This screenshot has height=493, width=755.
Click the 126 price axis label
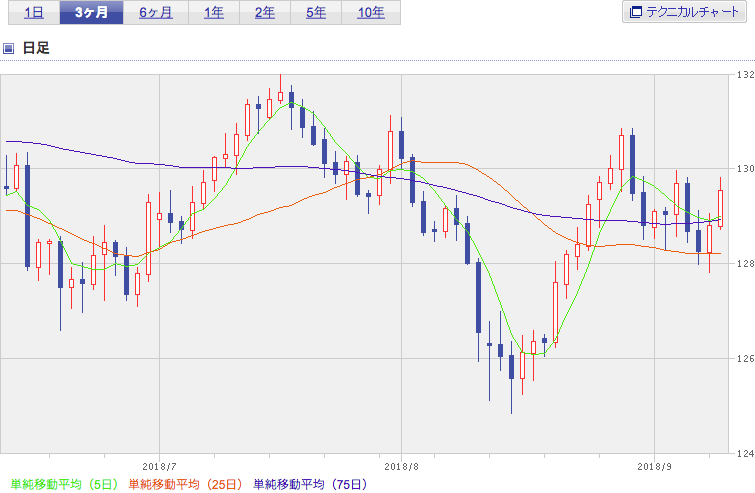[746, 358]
